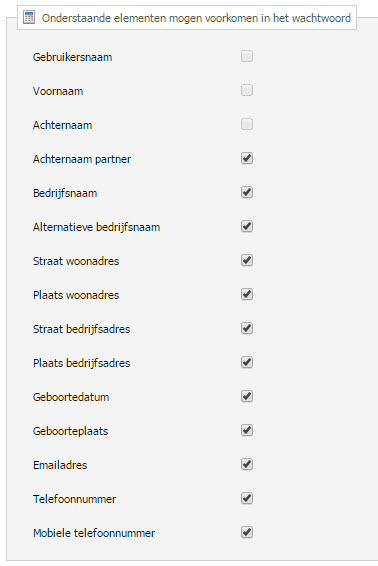Click the Mobiele telefoonnummer label

click(x=94, y=533)
